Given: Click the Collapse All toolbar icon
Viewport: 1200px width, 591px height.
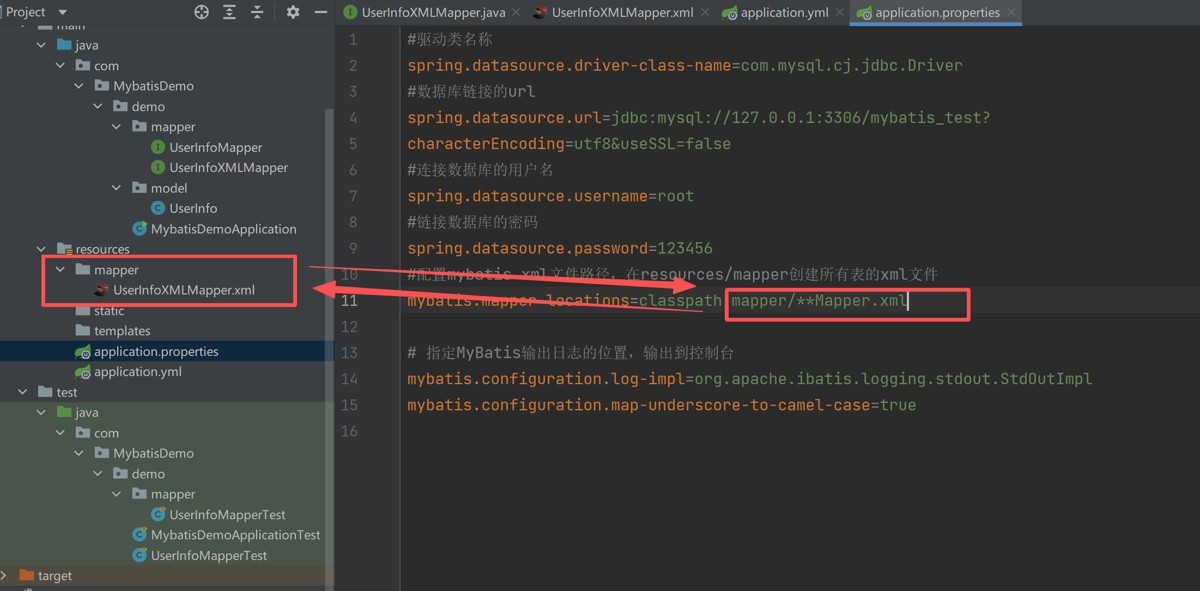Looking at the screenshot, I should 258,12.
